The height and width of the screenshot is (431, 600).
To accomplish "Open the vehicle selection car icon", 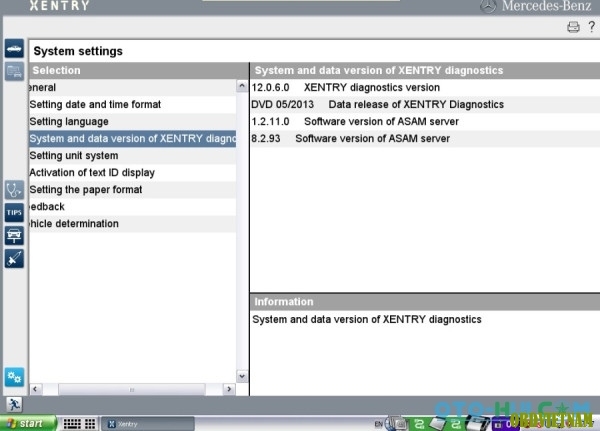I will coord(14,49).
